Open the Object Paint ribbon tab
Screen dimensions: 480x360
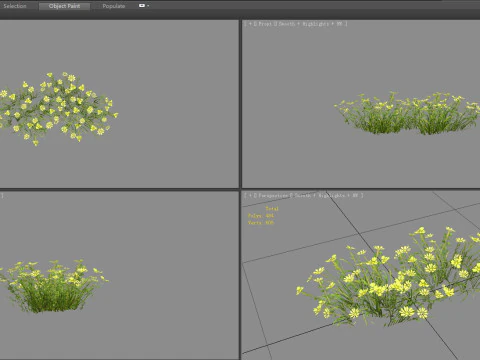tap(64, 6)
